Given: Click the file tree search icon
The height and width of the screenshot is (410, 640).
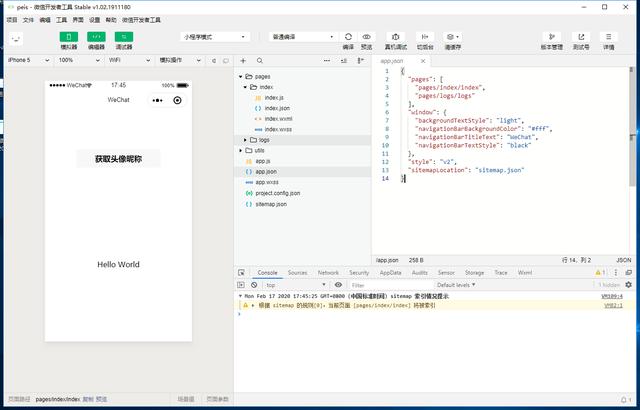Looking at the screenshot, I should point(260,61).
